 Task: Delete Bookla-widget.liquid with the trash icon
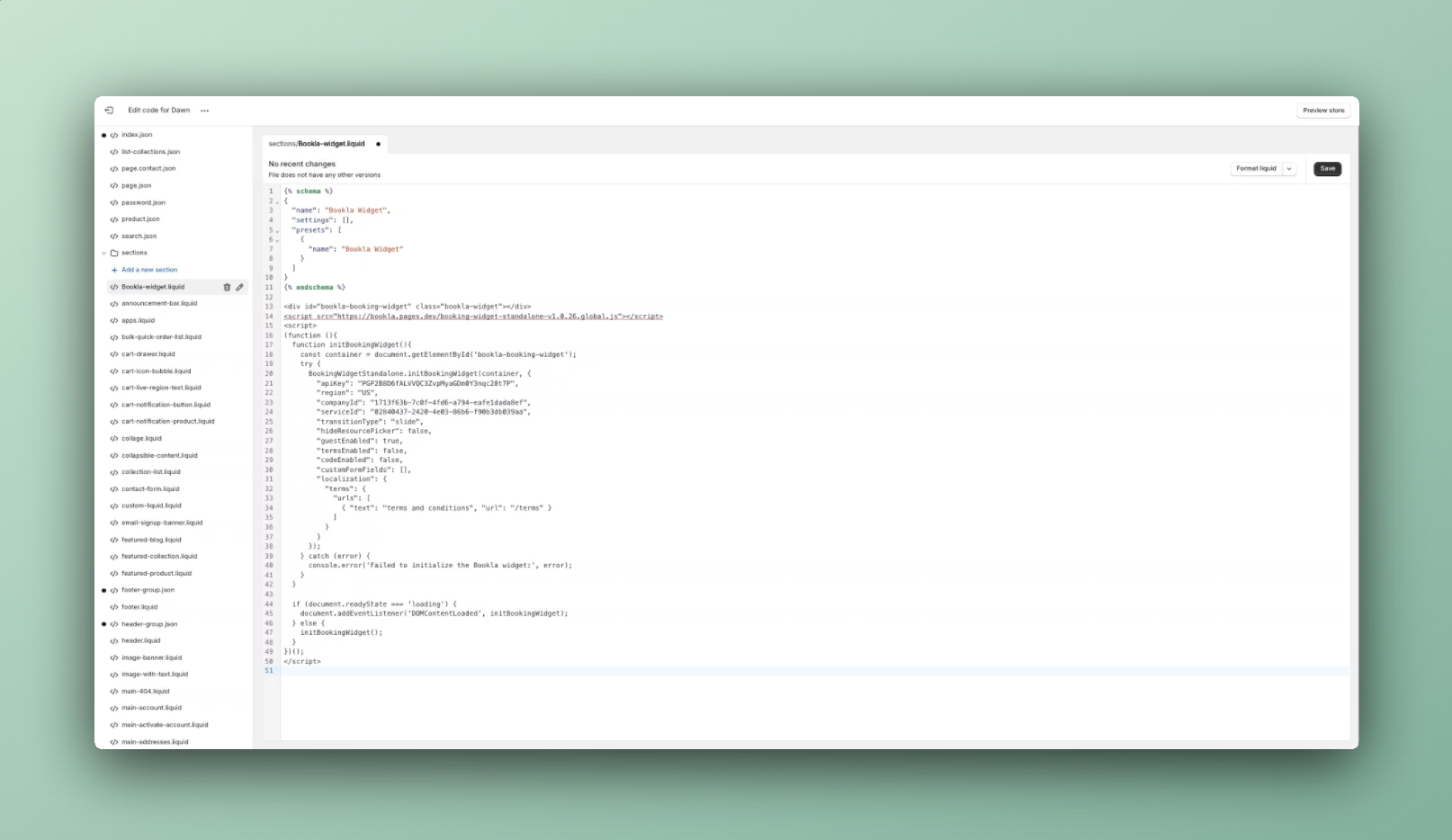point(227,287)
